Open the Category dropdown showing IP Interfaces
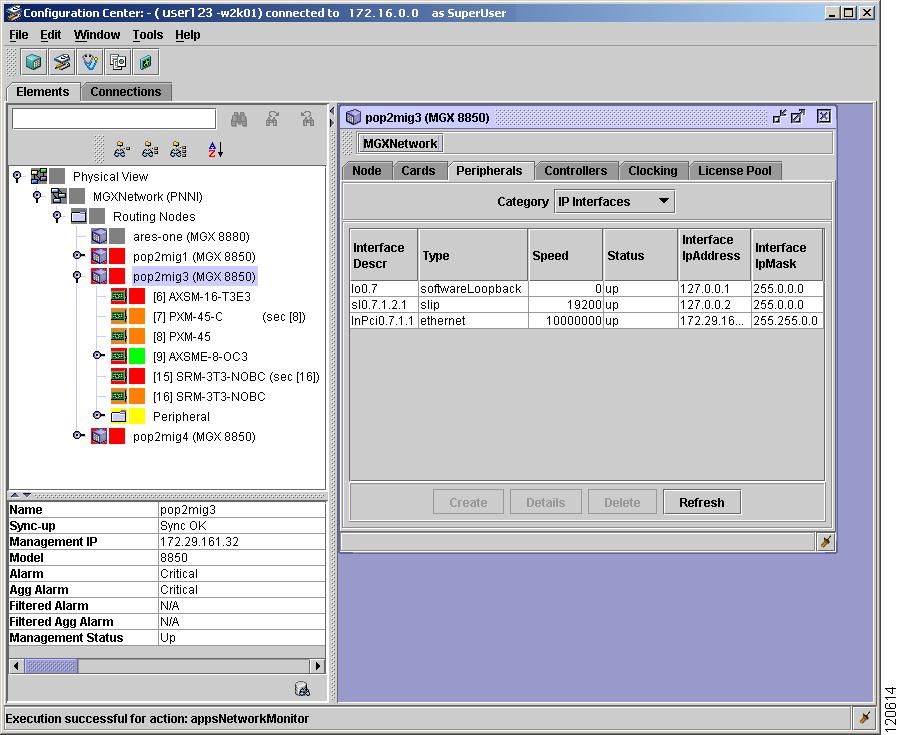899x735 pixels. [x=615, y=202]
